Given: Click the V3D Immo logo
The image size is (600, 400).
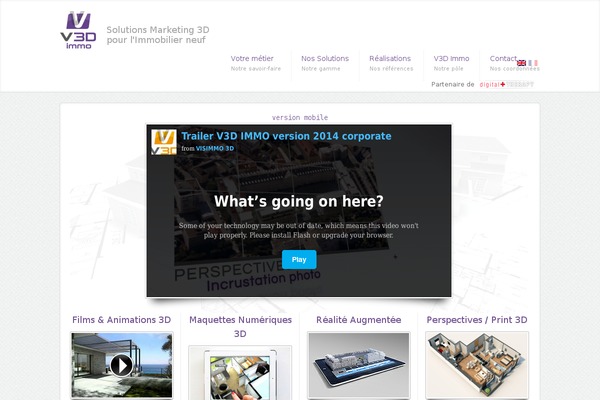Looking at the screenshot, I should click(78, 31).
